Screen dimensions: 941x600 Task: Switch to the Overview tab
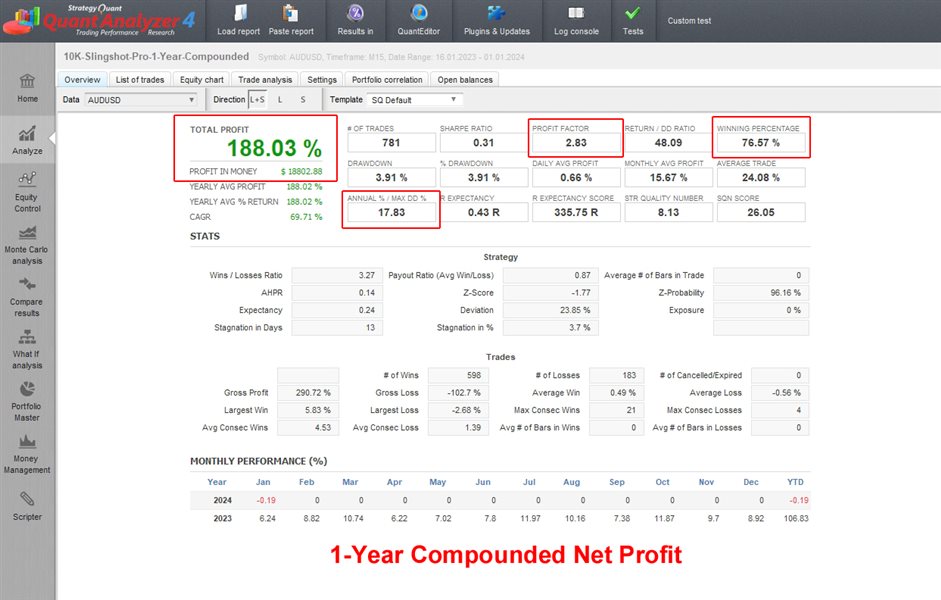[x=82, y=79]
